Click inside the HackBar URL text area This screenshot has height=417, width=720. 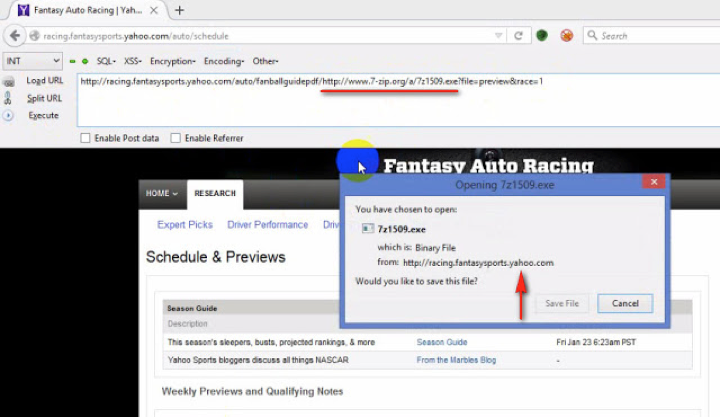[x=390, y=105]
